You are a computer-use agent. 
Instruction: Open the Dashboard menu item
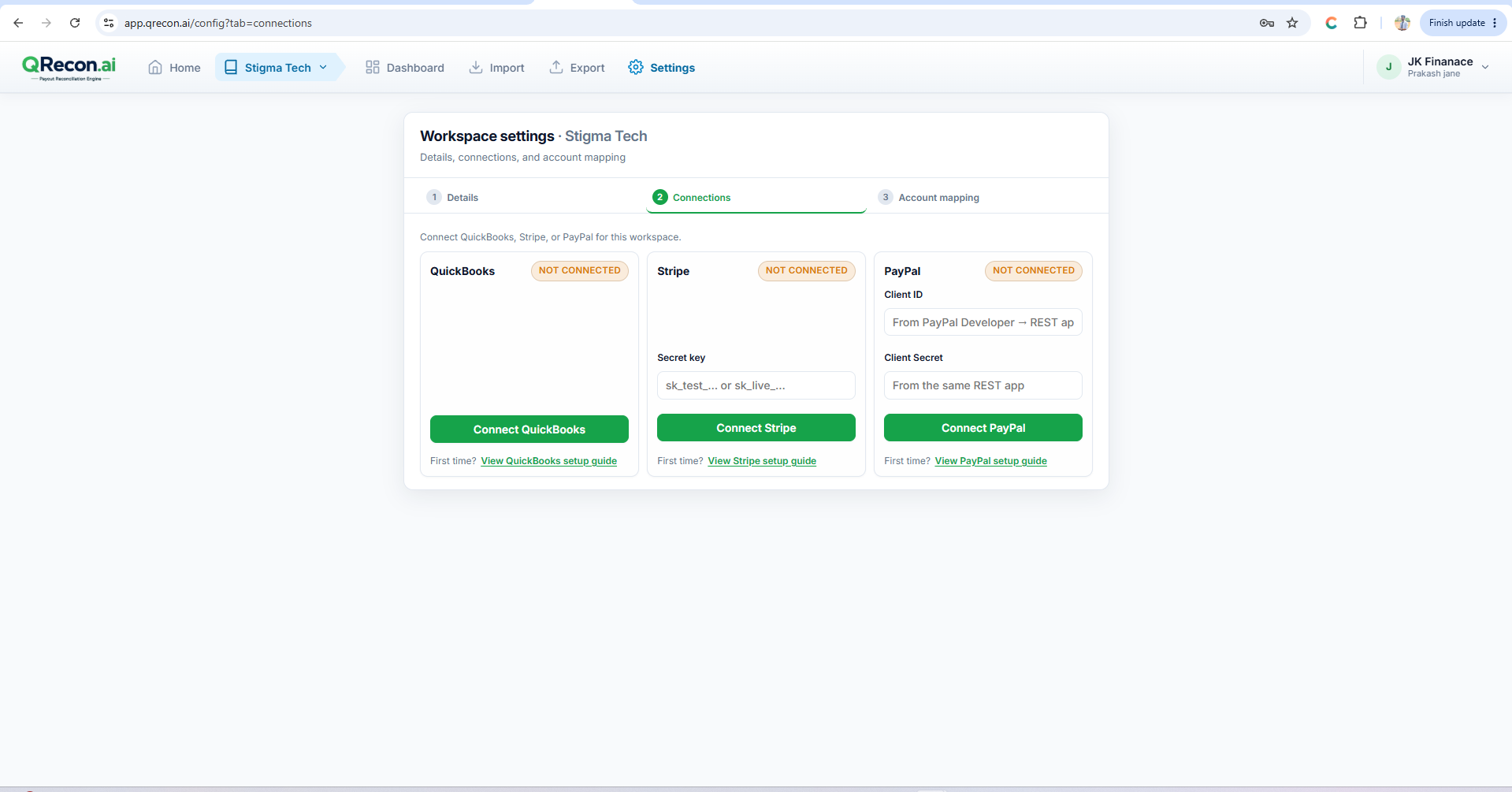pyautogui.click(x=405, y=68)
